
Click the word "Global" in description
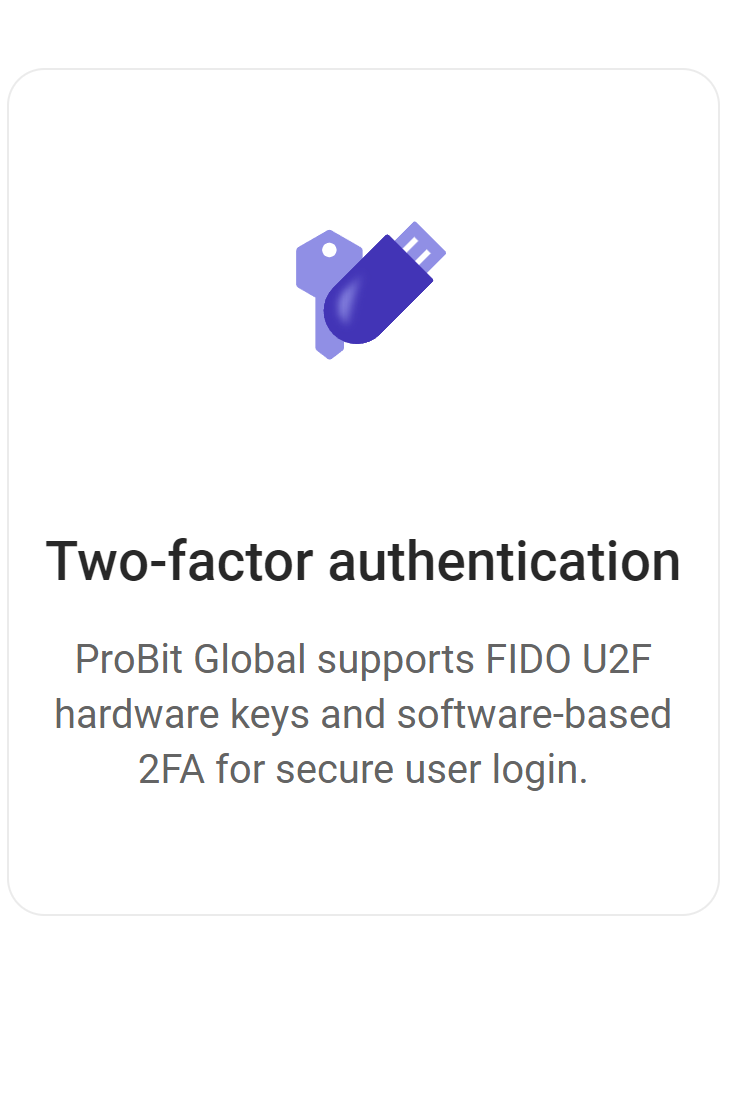(249, 660)
